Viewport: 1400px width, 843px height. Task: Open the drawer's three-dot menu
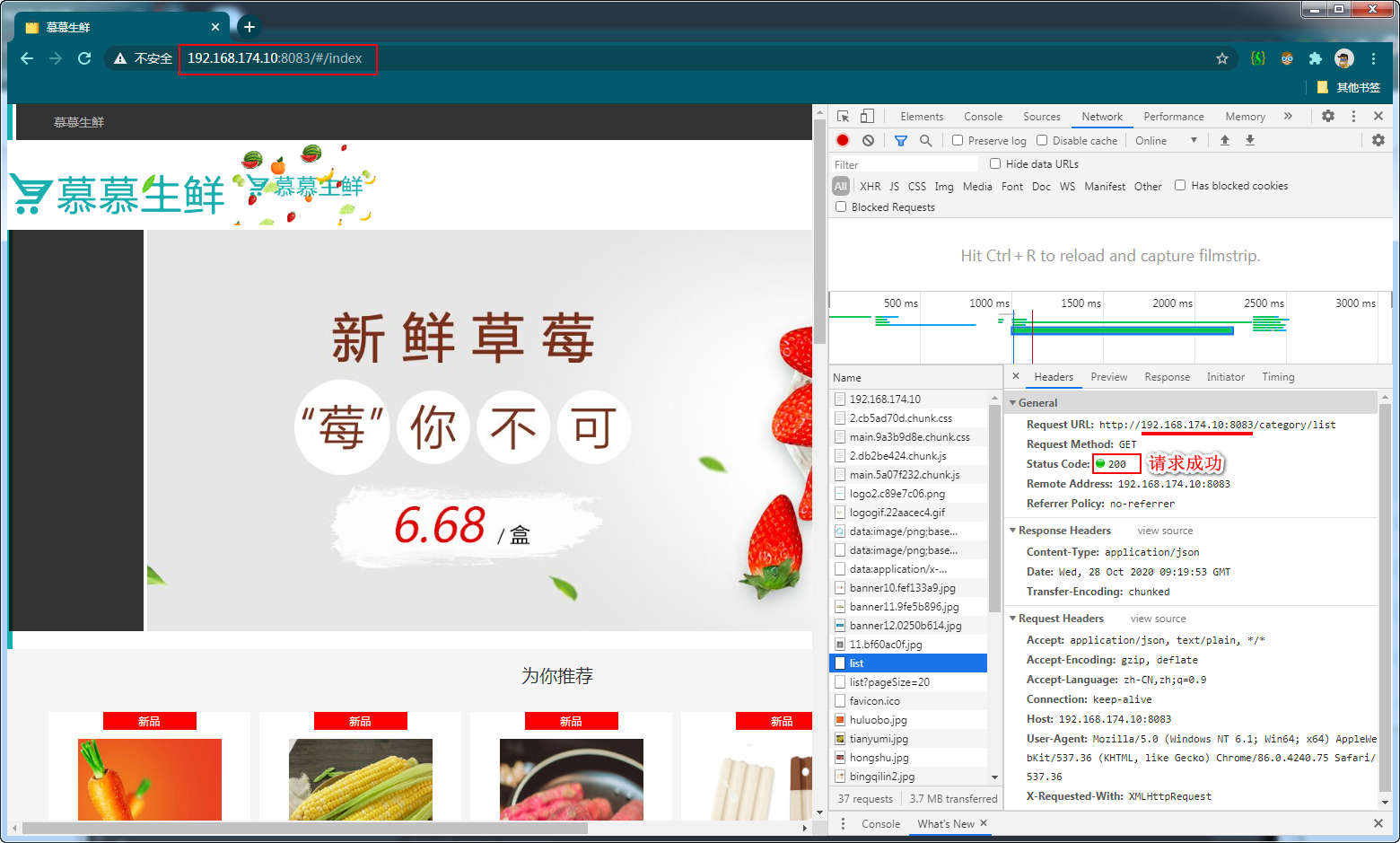tap(843, 823)
